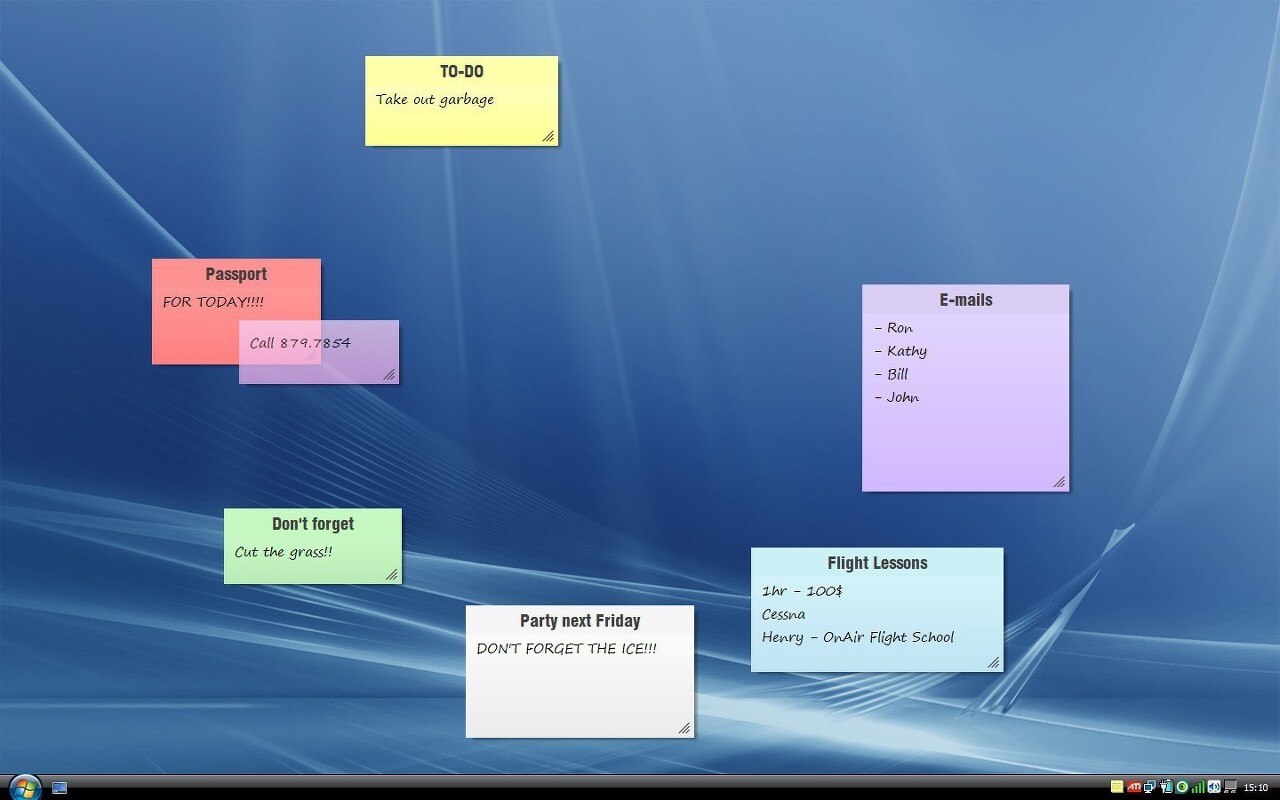This screenshot has width=1280, height=800.
Task: Click the text 'FOR TODAY!!!!'
Action: pos(213,301)
